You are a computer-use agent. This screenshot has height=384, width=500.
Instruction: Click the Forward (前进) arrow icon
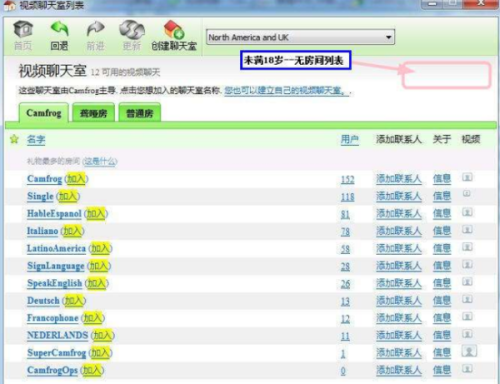(95, 29)
